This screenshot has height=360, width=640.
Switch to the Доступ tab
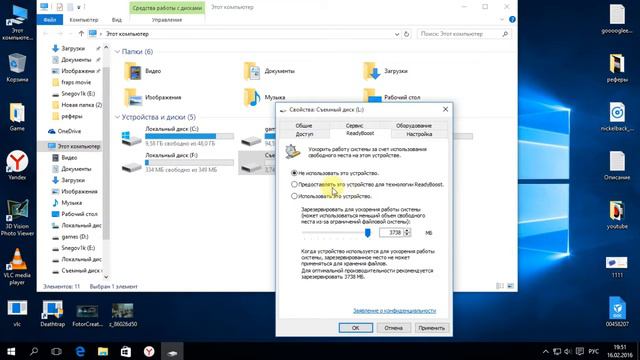tap(304, 134)
